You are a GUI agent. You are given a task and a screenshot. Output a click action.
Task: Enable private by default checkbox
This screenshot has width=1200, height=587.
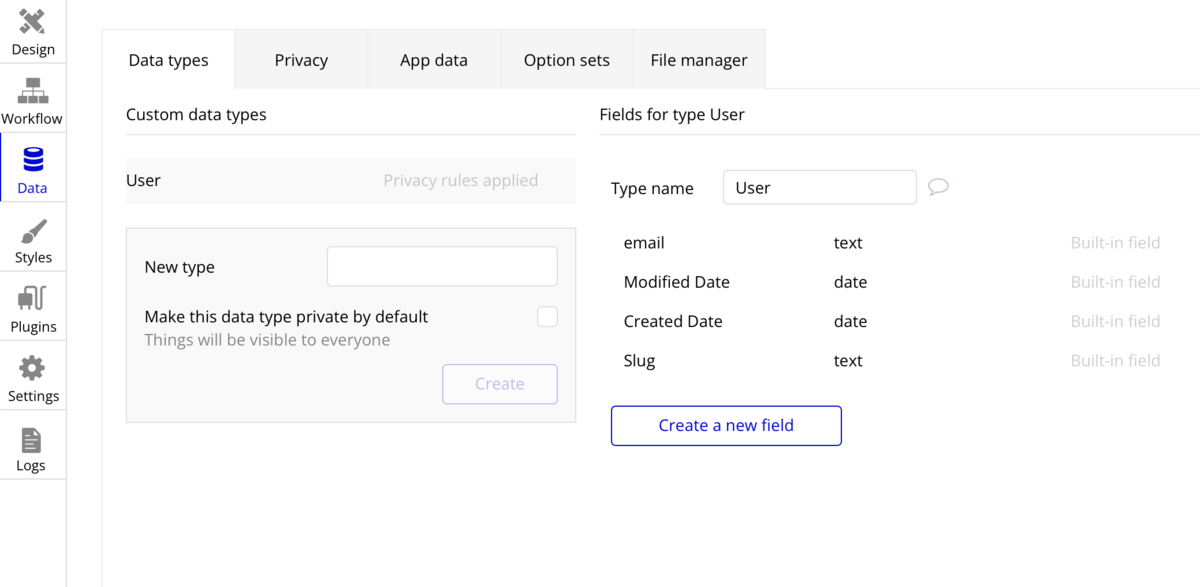tap(547, 317)
